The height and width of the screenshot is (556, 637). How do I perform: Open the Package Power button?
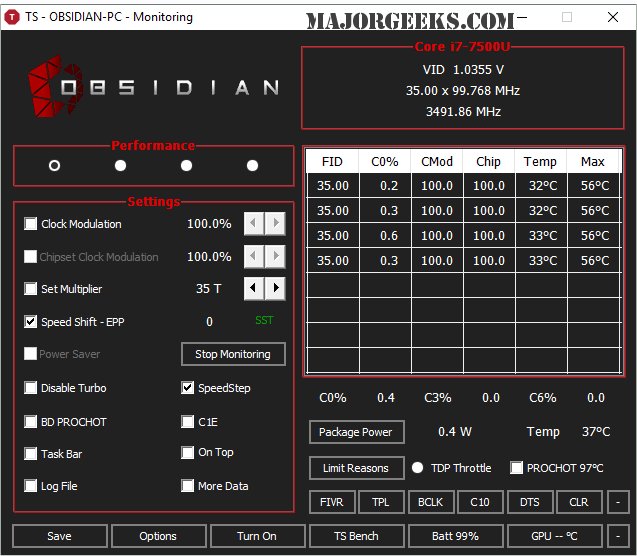(x=356, y=432)
